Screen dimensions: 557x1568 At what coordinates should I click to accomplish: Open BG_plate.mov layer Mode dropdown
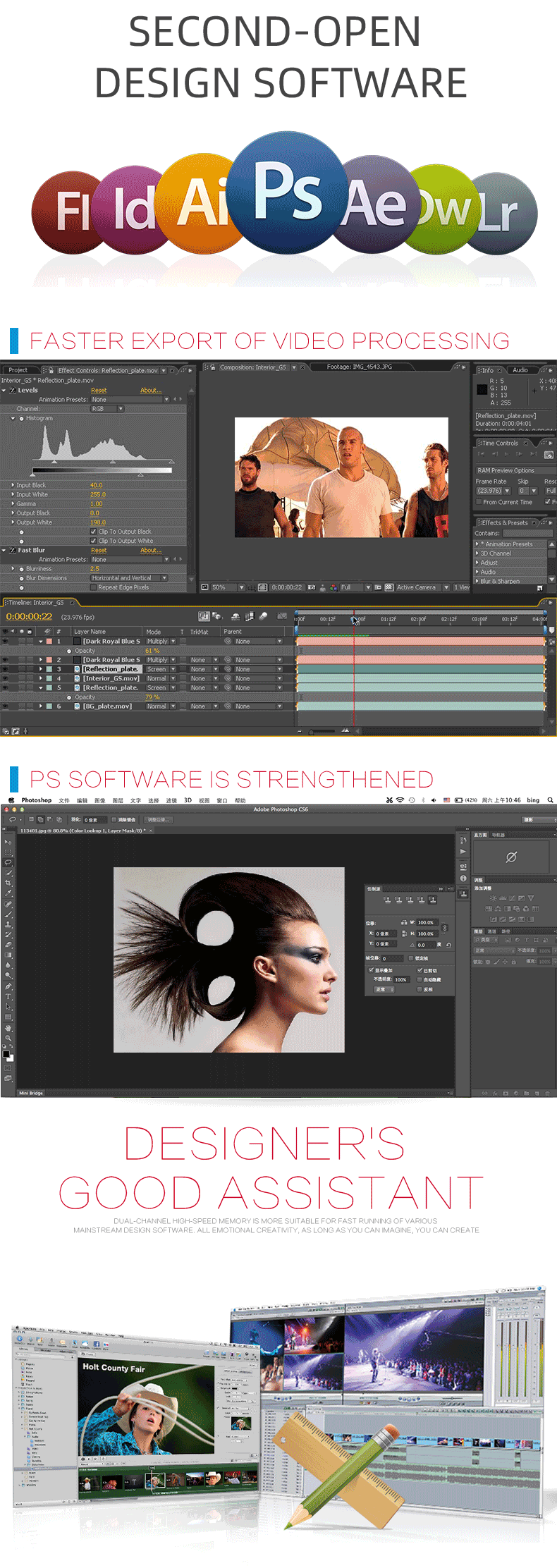click(161, 706)
